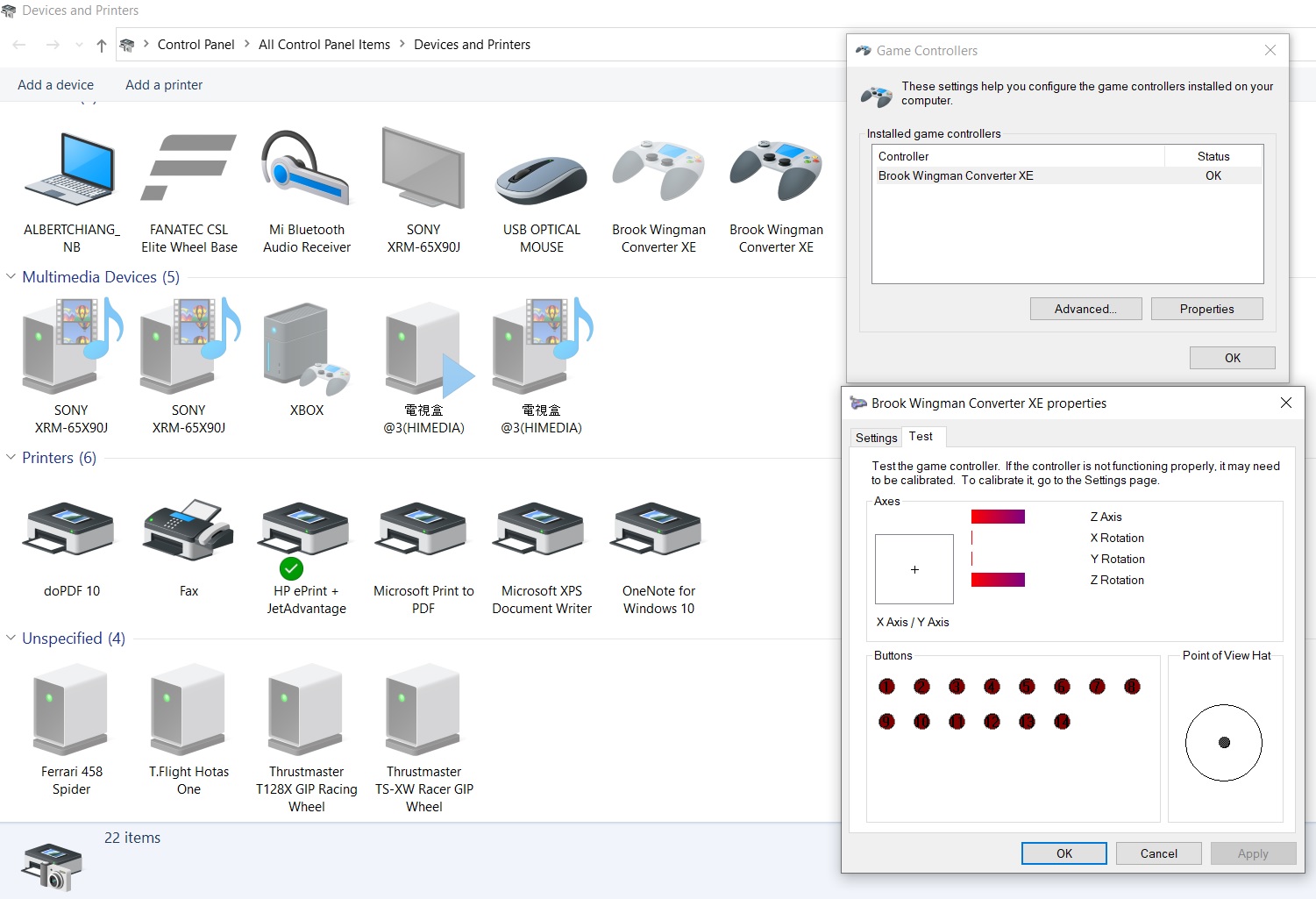
Task: Click All Control Panel Items breadcrumb
Action: pyautogui.click(x=324, y=45)
